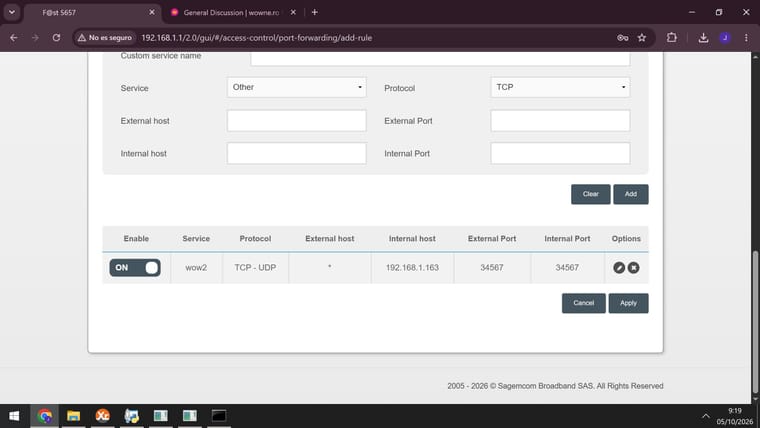
Task: Click the Clear button
Action: point(590,194)
